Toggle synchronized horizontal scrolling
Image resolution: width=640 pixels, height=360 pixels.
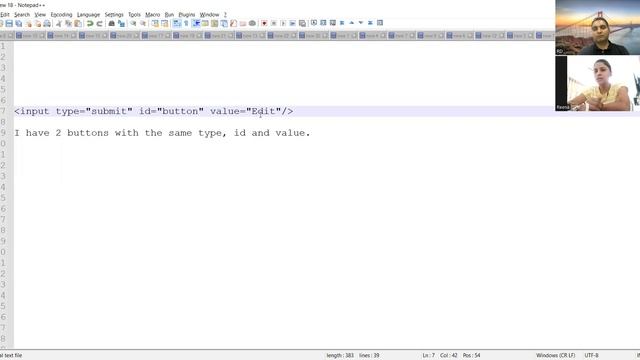(164, 23)
